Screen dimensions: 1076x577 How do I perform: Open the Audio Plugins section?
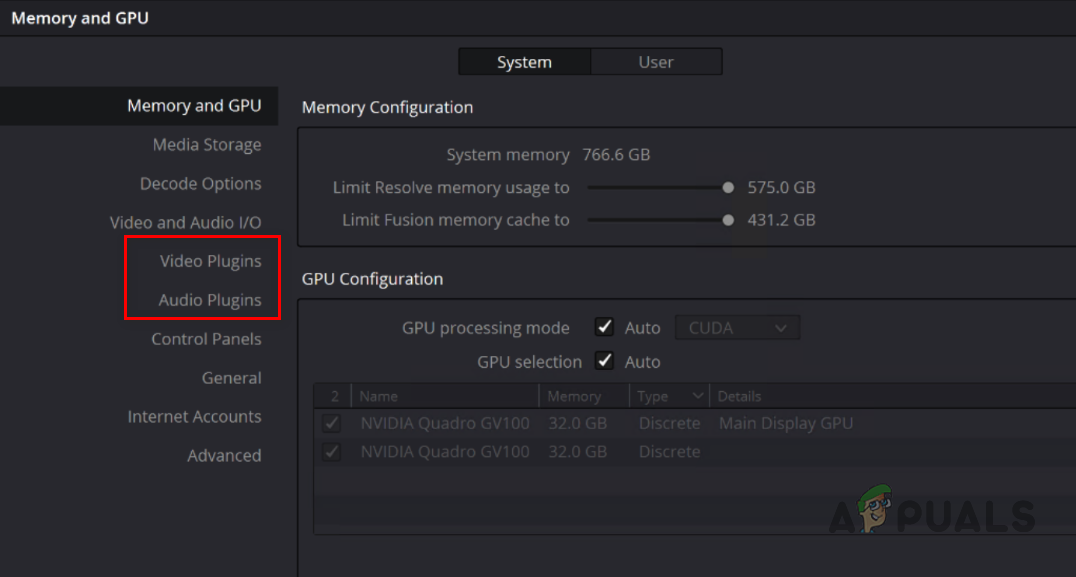click(208, 299)
